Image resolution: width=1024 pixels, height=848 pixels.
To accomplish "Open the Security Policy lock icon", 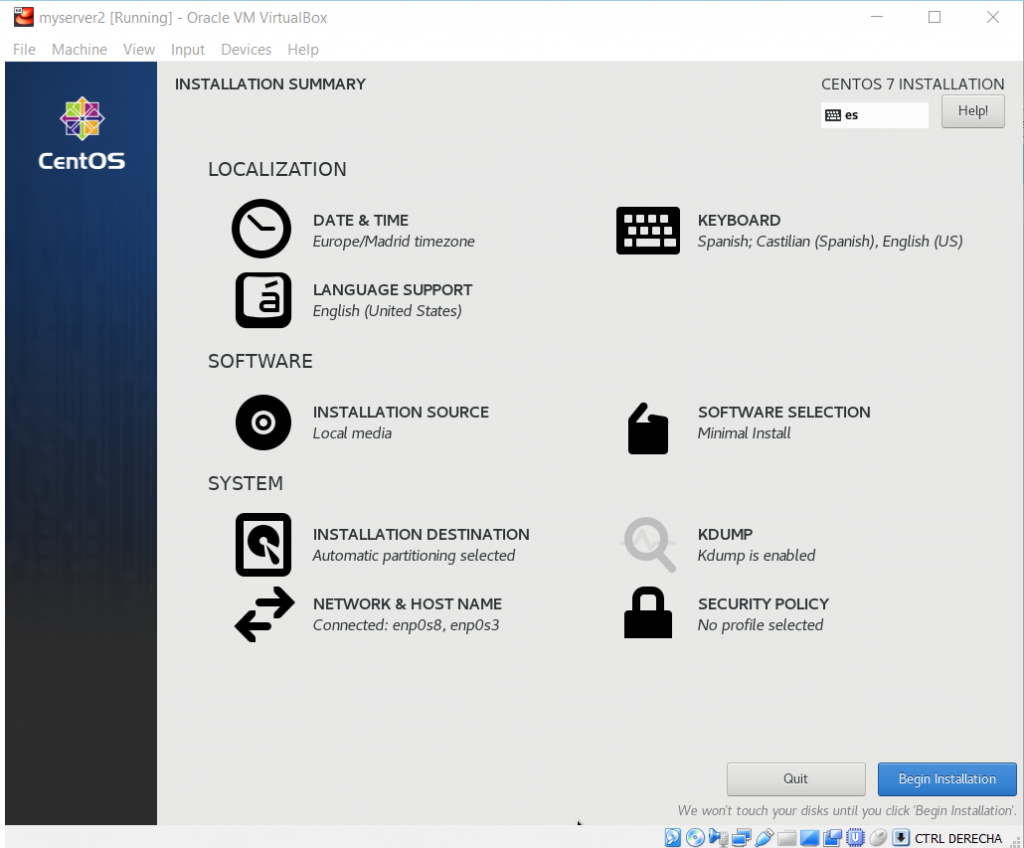I will pos(648,612).
